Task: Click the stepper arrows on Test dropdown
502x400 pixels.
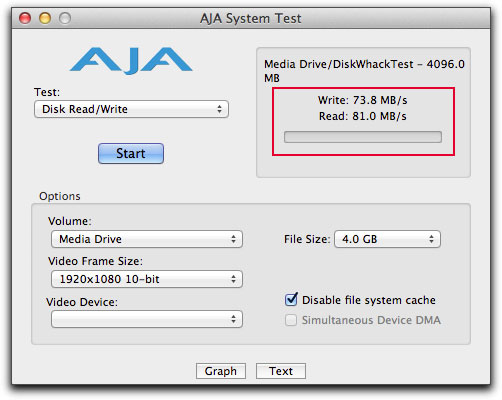Action: [219, 109]
